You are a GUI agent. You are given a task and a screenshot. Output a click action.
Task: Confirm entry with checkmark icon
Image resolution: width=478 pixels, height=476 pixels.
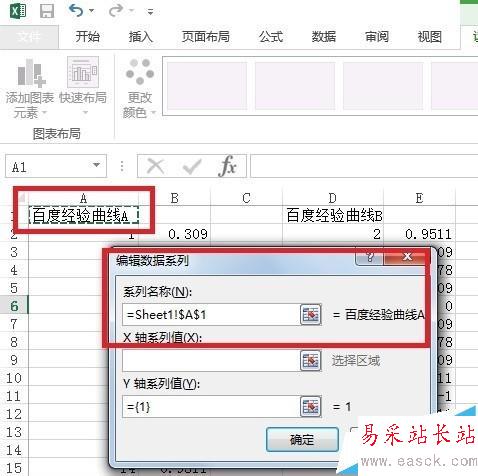(192, 166)
